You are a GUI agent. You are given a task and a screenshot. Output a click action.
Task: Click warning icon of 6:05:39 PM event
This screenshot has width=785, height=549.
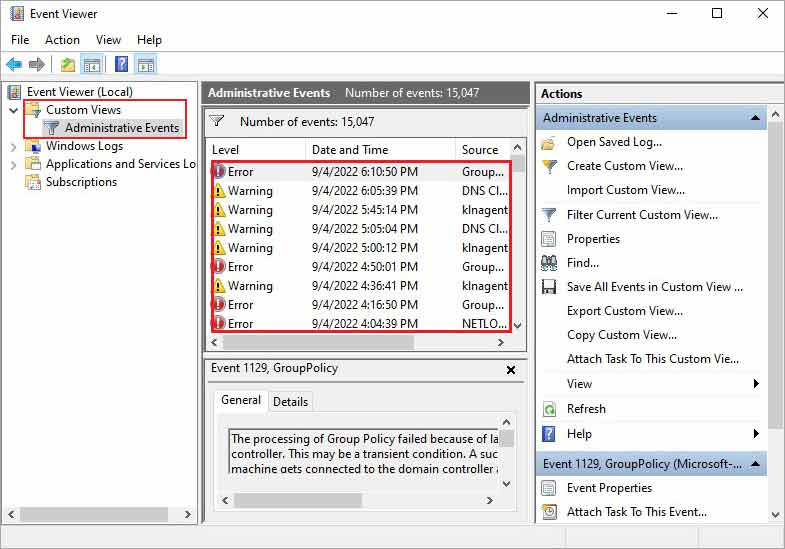pos(219,191)
